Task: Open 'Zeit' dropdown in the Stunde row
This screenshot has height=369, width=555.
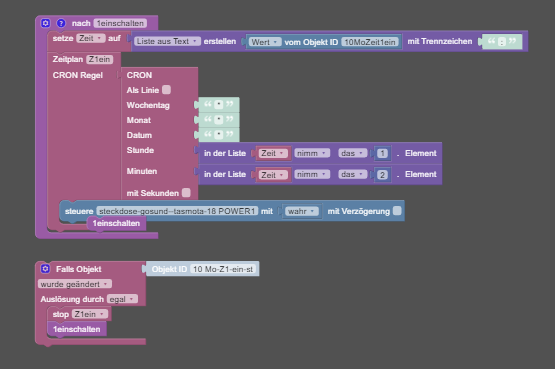Action: coord(273,153)
